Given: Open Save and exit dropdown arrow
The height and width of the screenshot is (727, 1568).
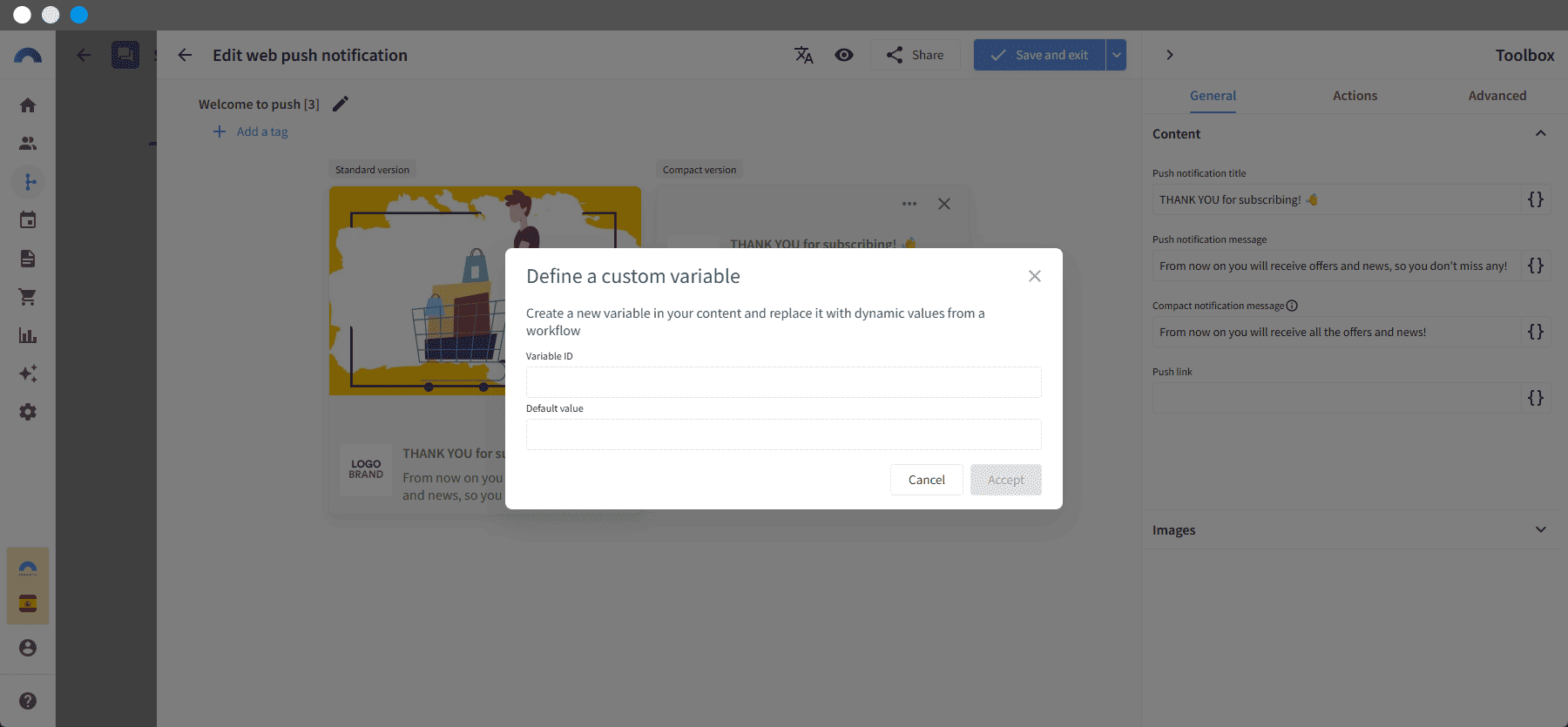Looking at the screenshot, I should 1116,55.
